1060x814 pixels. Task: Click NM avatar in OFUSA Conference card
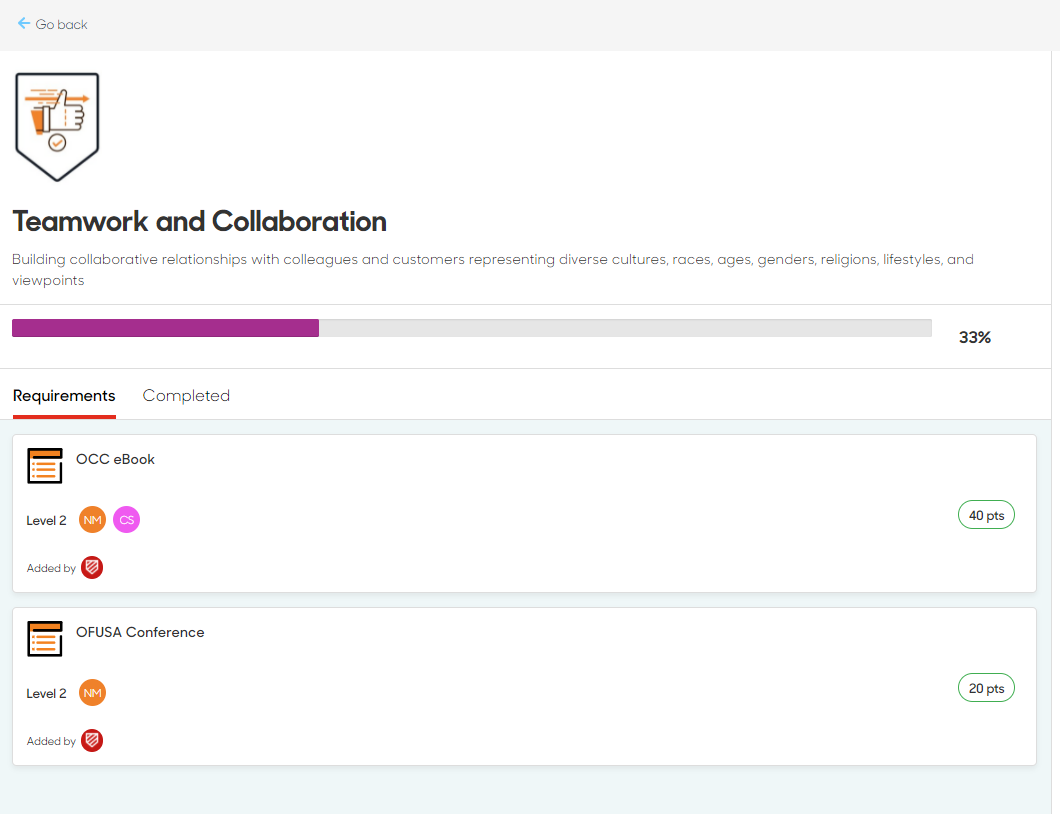pyautogui.click(x=93, y=693)
